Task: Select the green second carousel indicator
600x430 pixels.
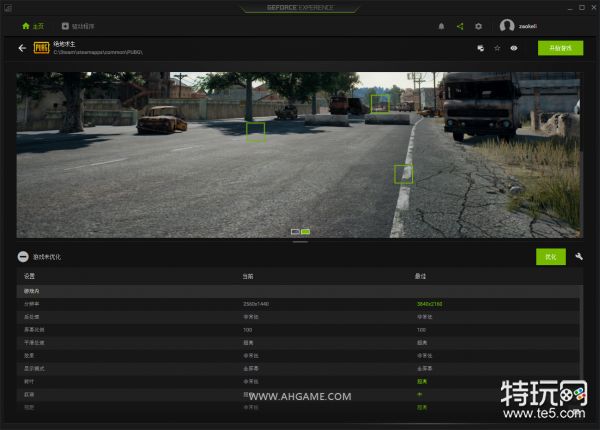Action: pos(305,231)
